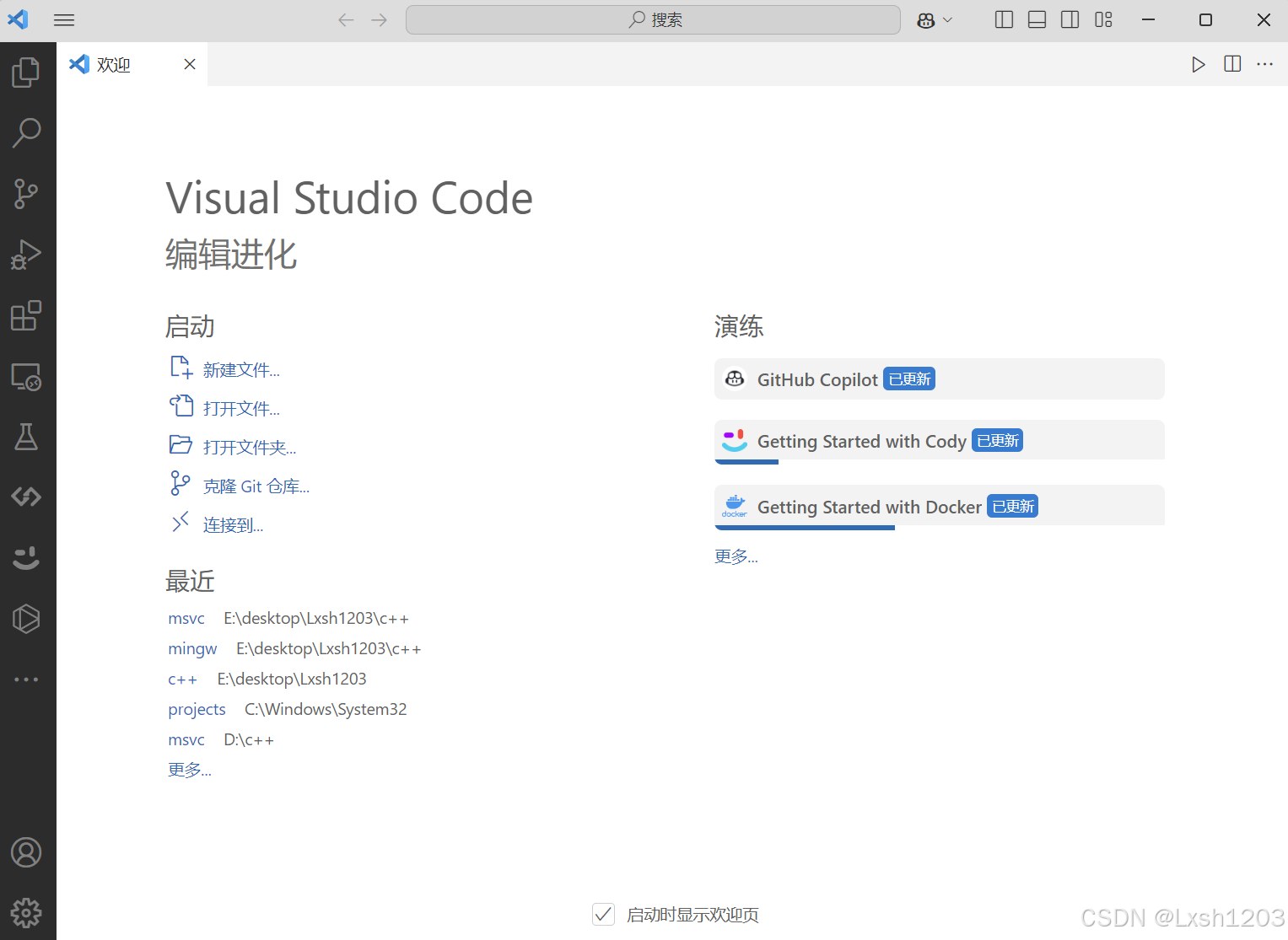
Task: Open the Extensions view
Action: click(26, 315)
